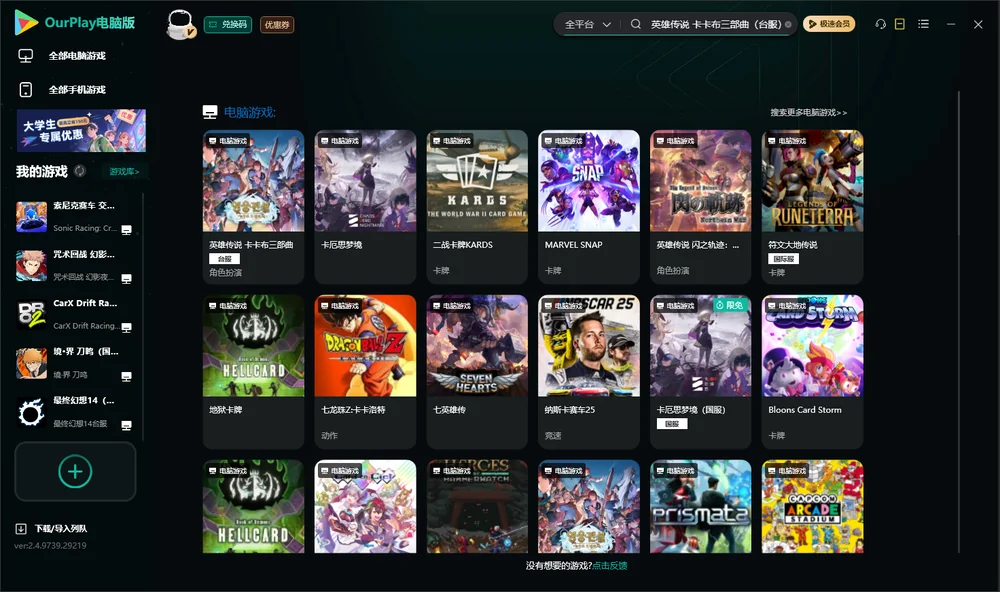Click 搜索更多电脑游戏>> link
Screen dimensions: 1000x592
808,112
